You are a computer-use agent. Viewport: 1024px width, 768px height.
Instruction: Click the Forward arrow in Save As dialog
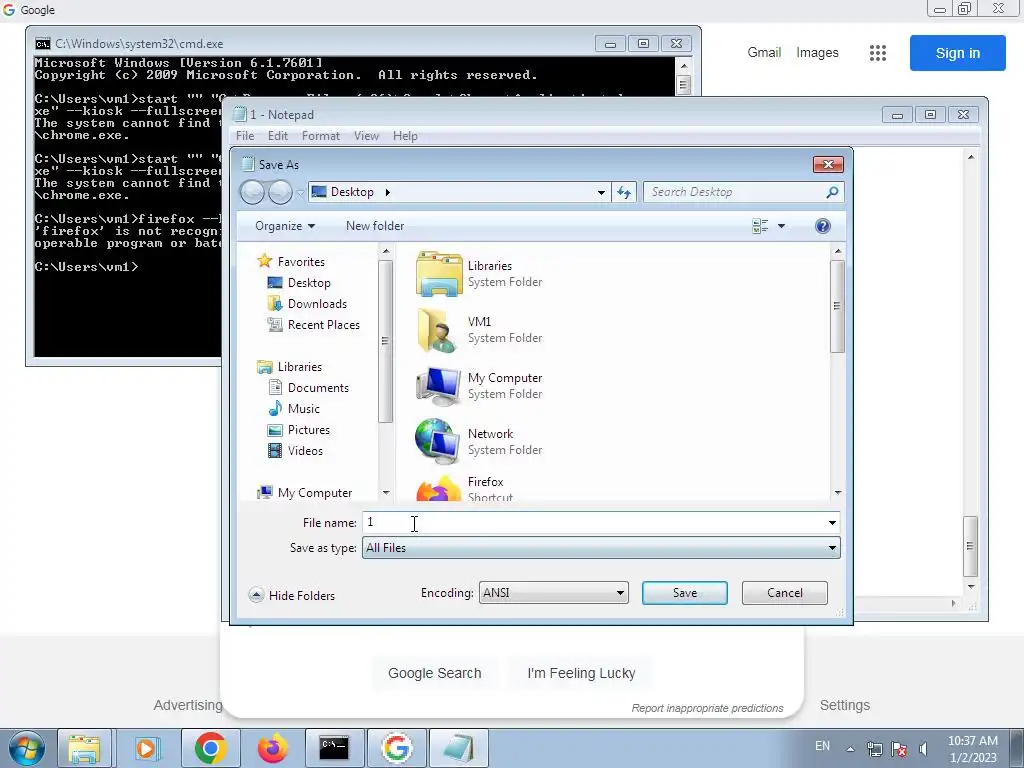point(280,192)
